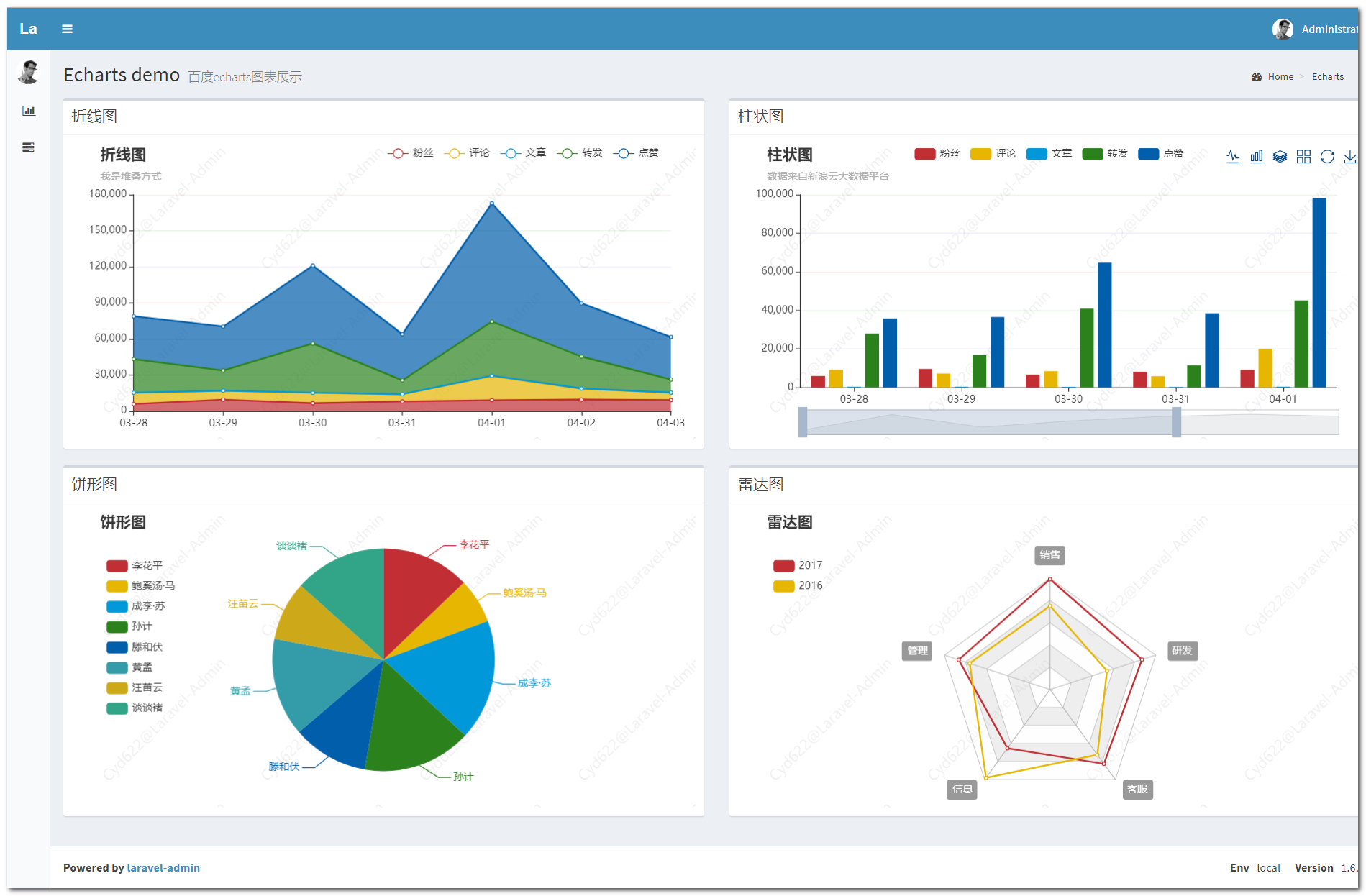Open the laravel-admin footer link
This screenshot has width=1366, height=896.
(x=163, y=868)
